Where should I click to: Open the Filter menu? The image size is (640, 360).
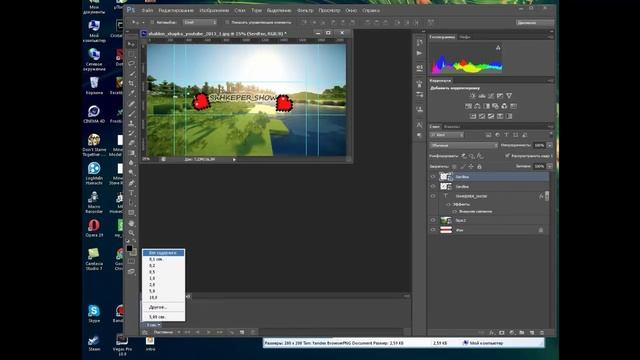(305, 10)
